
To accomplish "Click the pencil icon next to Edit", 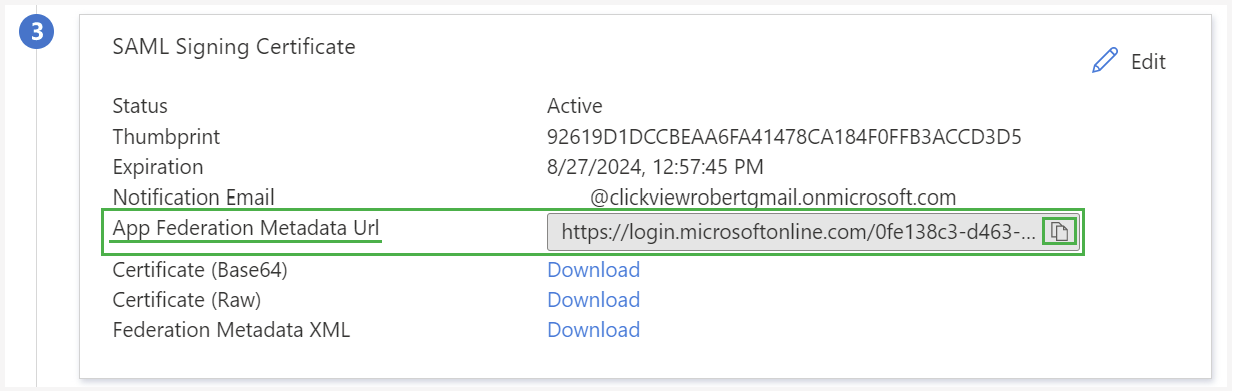I will 1105,61.
